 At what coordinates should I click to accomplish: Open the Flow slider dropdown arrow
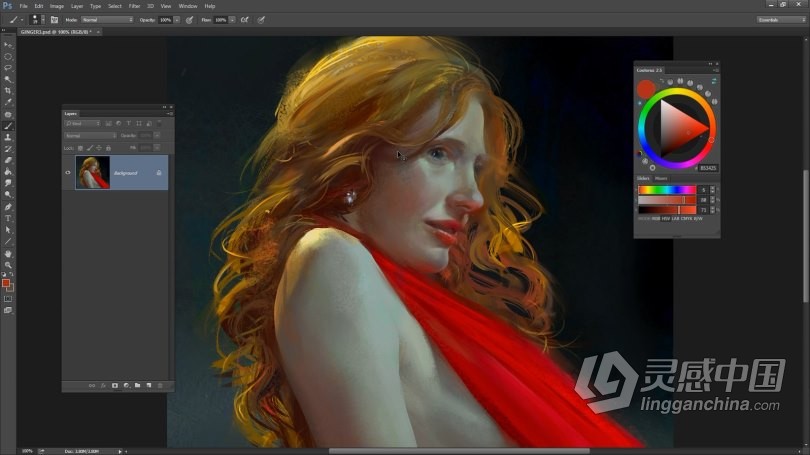point(232,20)
